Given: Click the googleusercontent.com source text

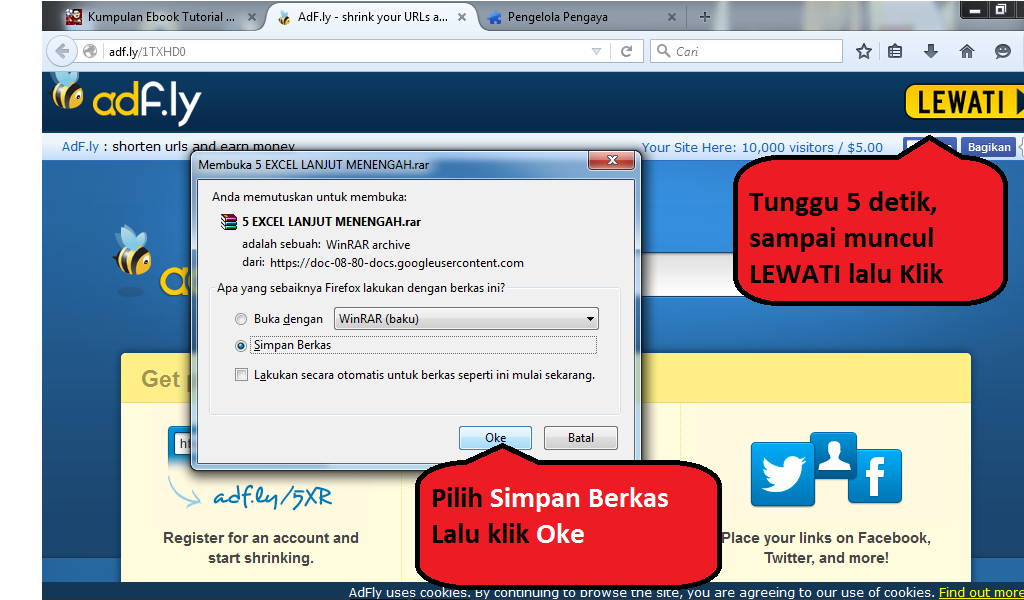Looking at the screenshot, I should (396, 263).
